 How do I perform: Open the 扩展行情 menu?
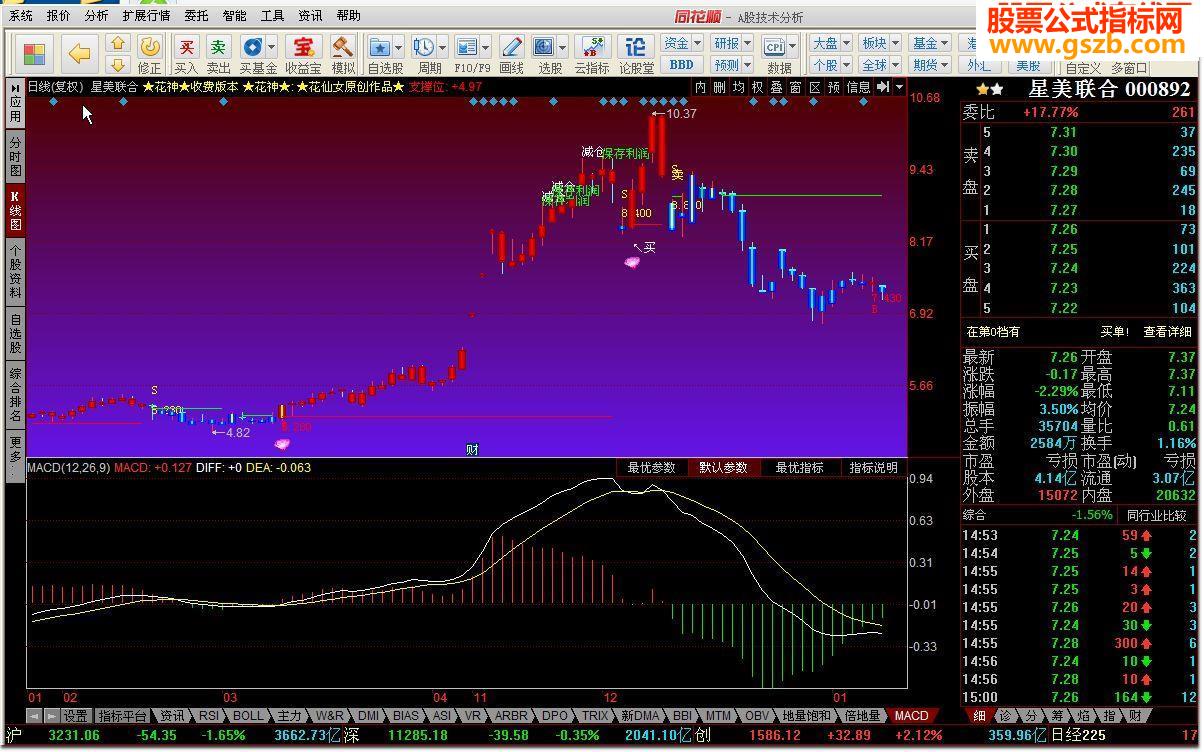147,16
